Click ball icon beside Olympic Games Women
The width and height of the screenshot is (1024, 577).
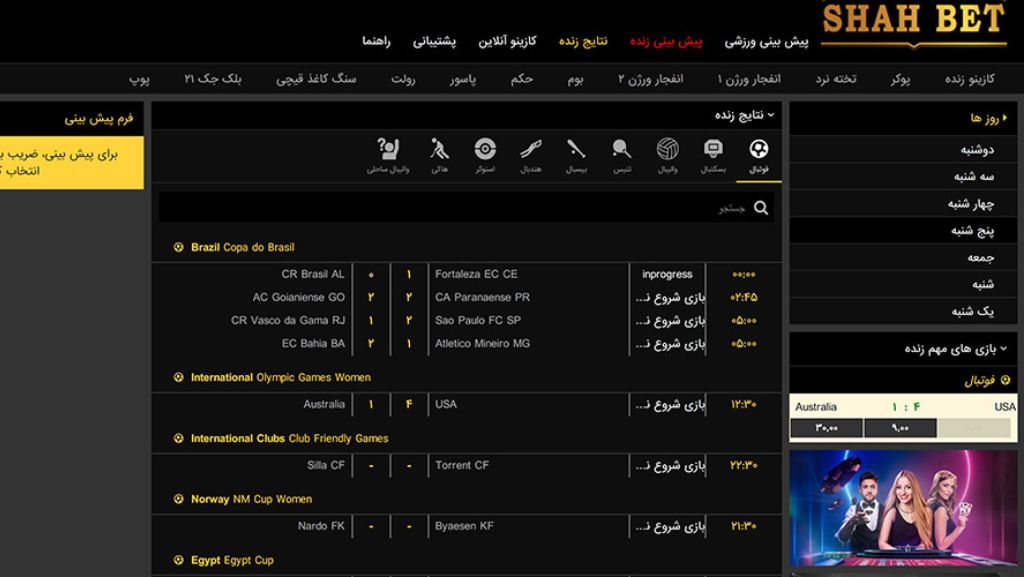[178, 377]
